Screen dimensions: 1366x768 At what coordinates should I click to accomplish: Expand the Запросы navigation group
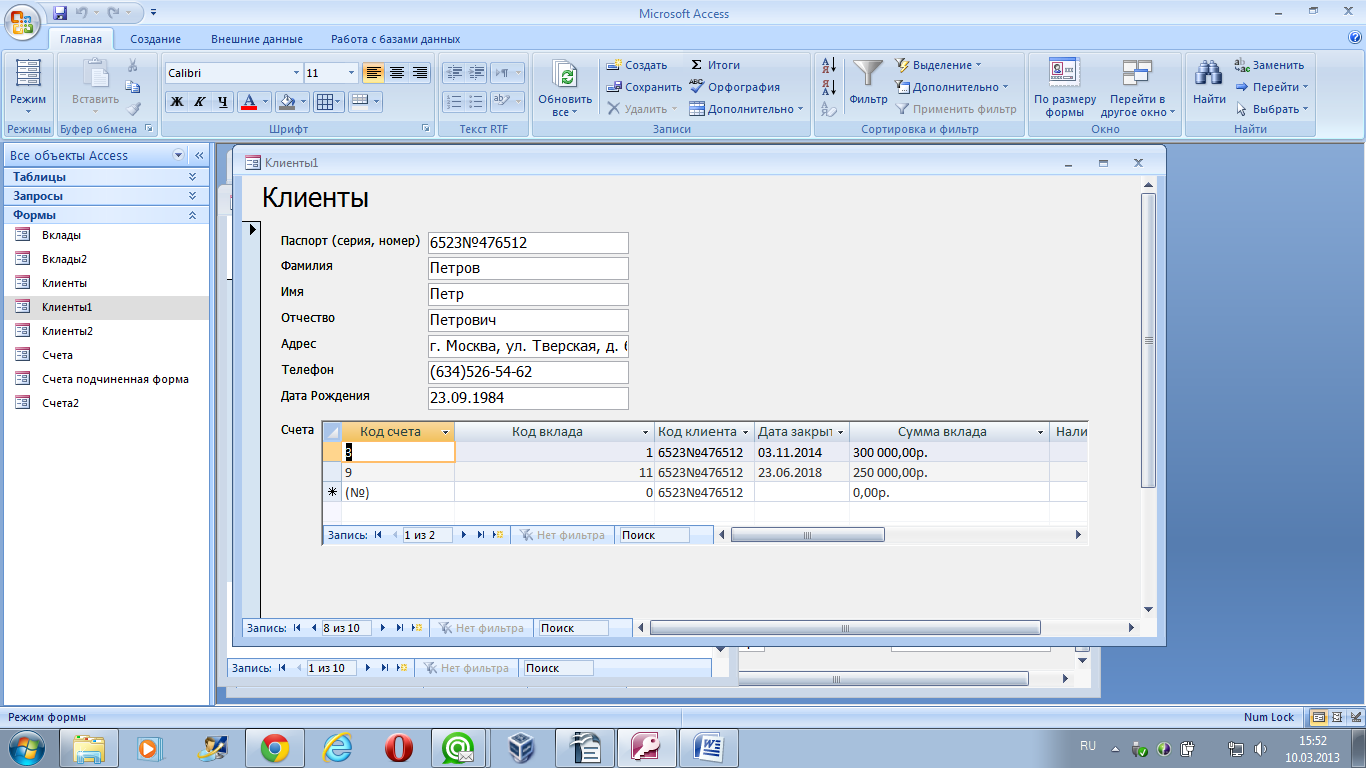(192, 195)
